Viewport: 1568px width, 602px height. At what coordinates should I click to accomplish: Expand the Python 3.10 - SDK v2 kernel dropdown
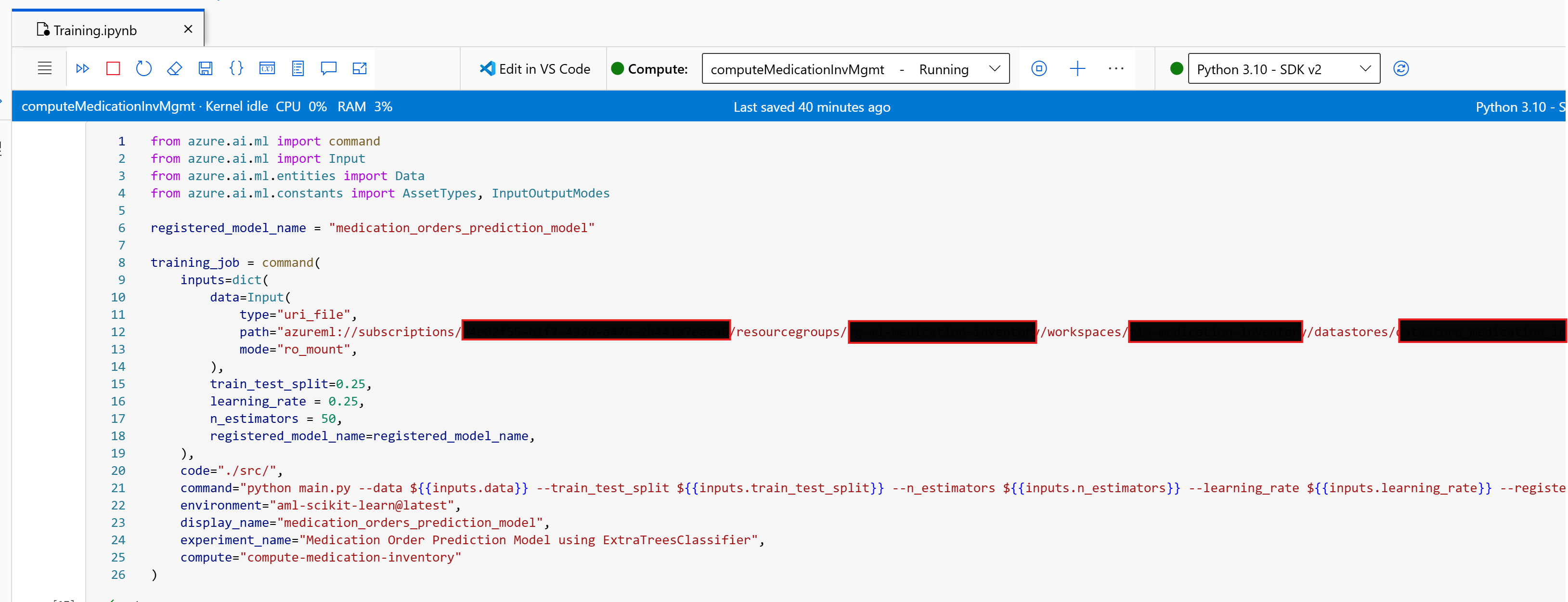pos(1366,68)
